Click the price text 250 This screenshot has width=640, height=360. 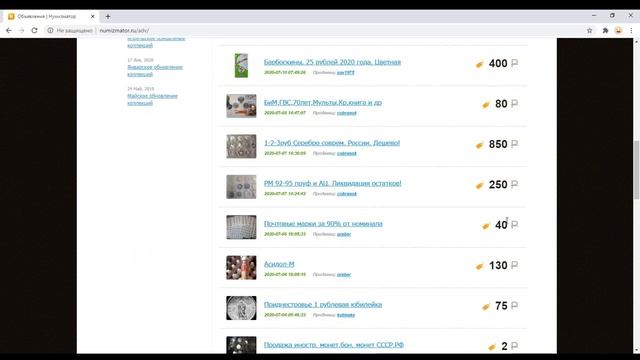pos(498,185)
